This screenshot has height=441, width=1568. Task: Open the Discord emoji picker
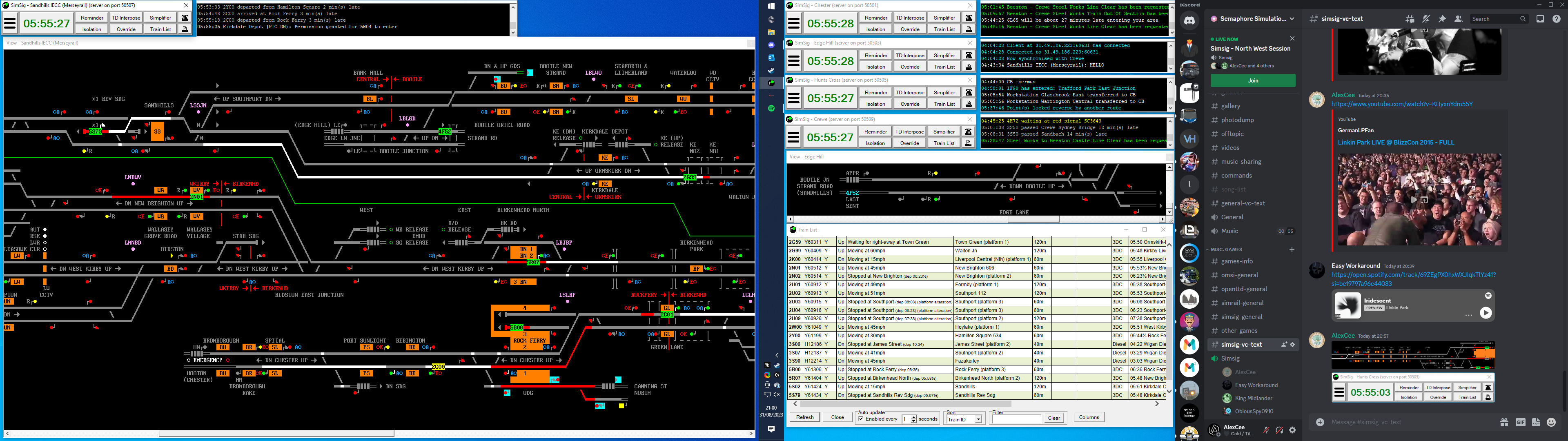pos(1551,422)
